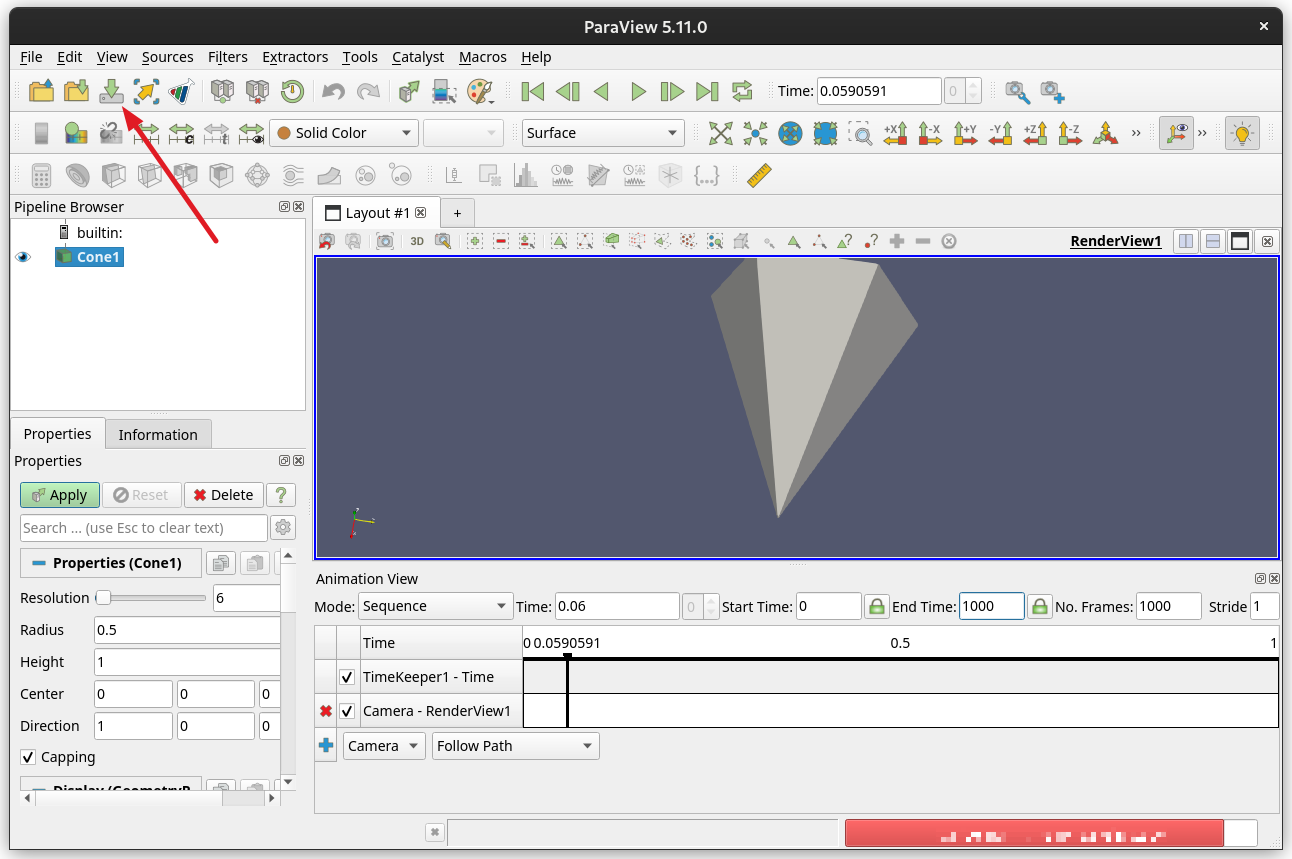Open the Camera track source dropdown
Screen dimensions: 1292x859
pyautogui.click(x=385, y=746)
